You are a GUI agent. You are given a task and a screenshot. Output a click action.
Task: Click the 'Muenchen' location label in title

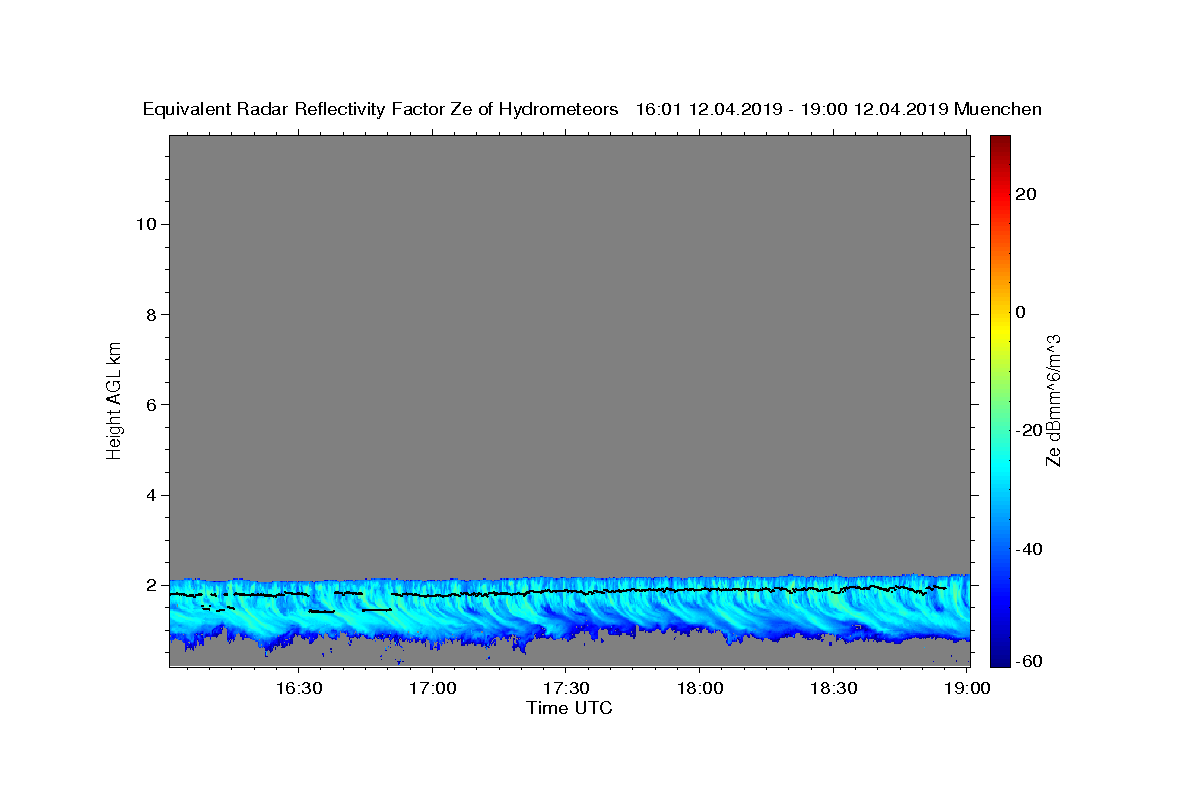(x=998, y=109)
